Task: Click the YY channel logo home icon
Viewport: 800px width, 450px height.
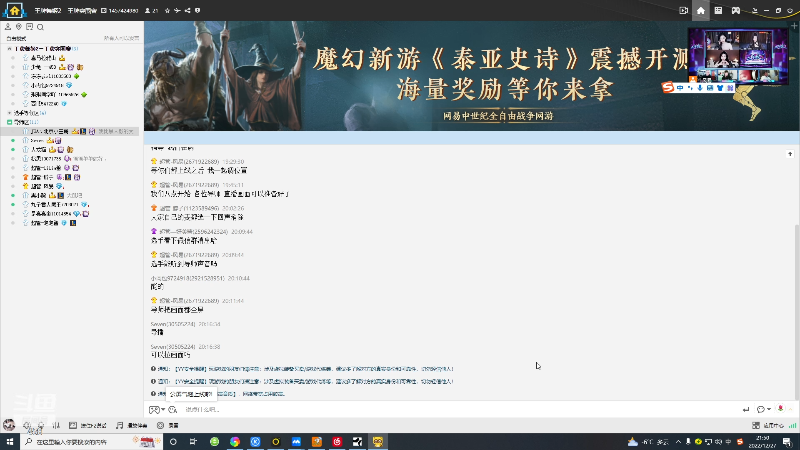Action: point(14,10)
